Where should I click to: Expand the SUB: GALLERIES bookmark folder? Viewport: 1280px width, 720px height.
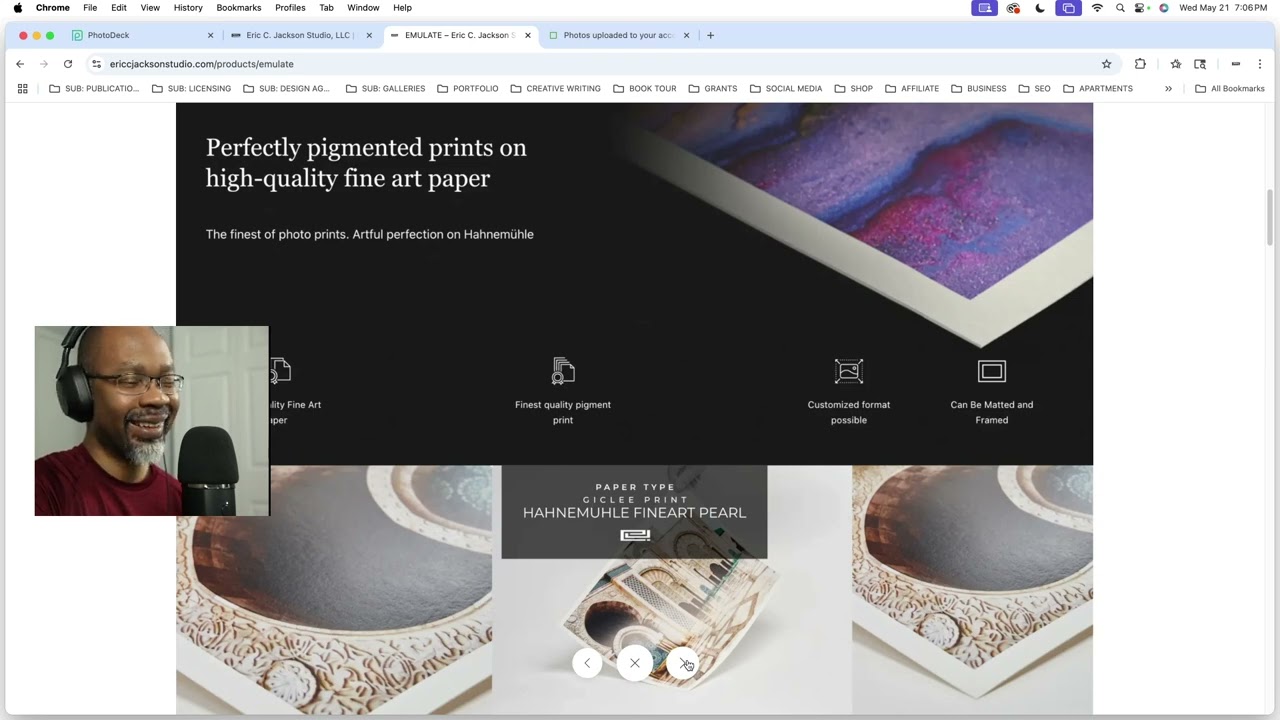[x=385, y=88]
